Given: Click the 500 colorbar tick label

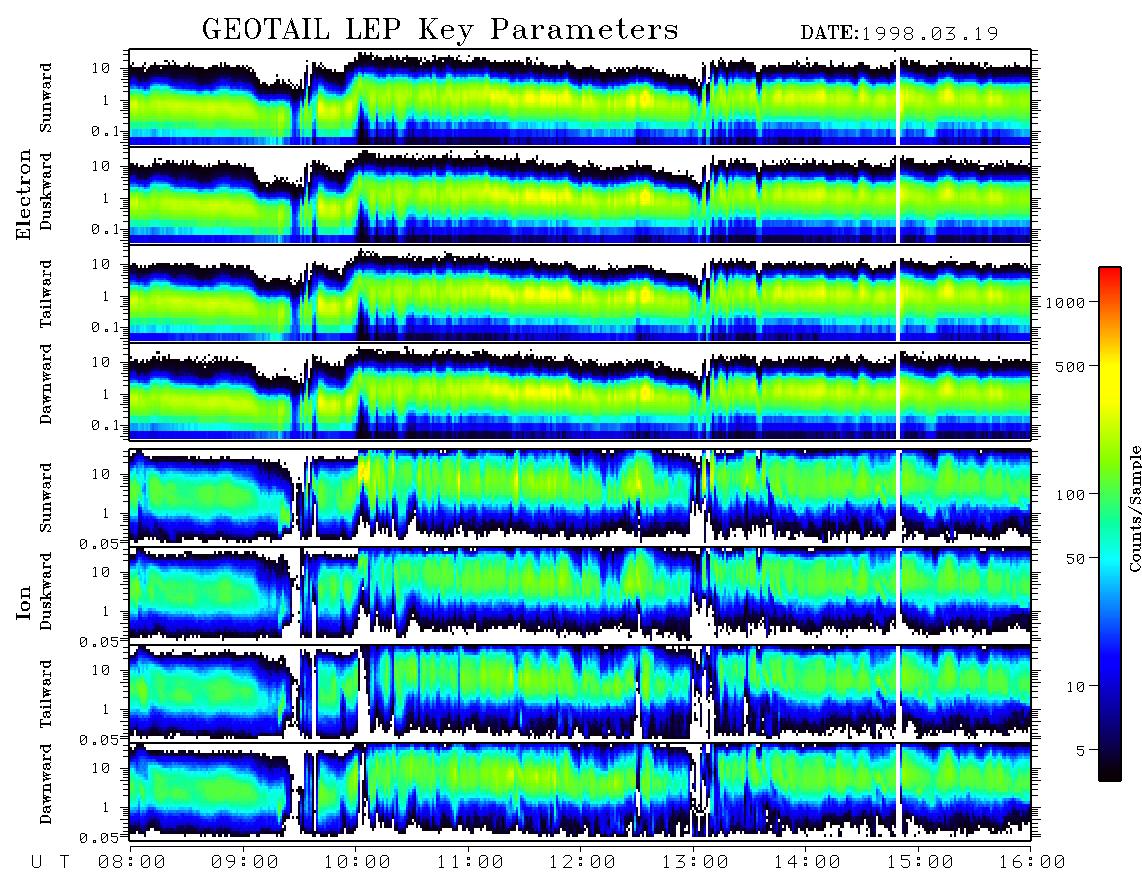Looking at the screenshot, I should pos(1070,366).
